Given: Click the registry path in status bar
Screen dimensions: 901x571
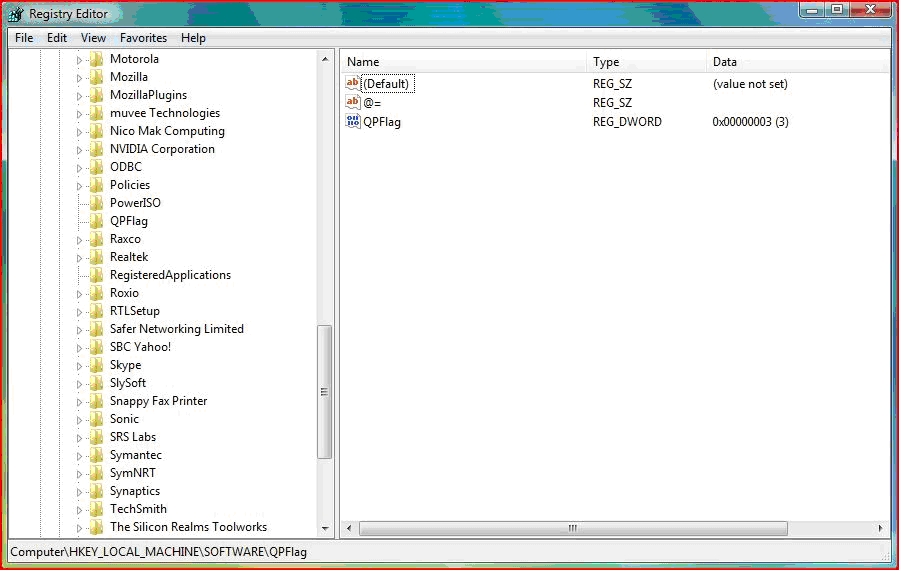Looking at the screenshot, I should (x=159, y=552).
